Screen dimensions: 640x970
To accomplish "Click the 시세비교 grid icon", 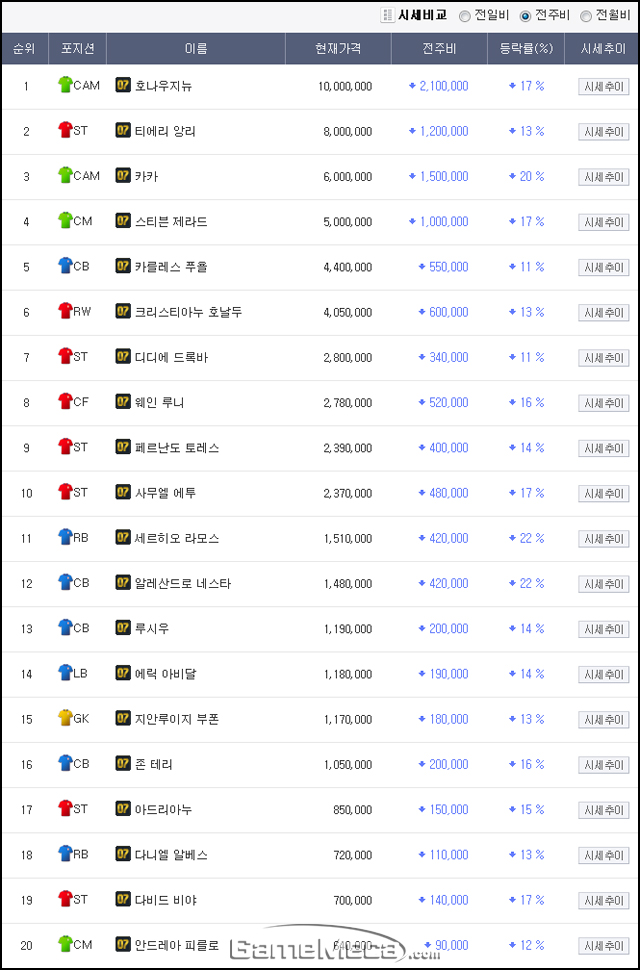I will (387, 15).
